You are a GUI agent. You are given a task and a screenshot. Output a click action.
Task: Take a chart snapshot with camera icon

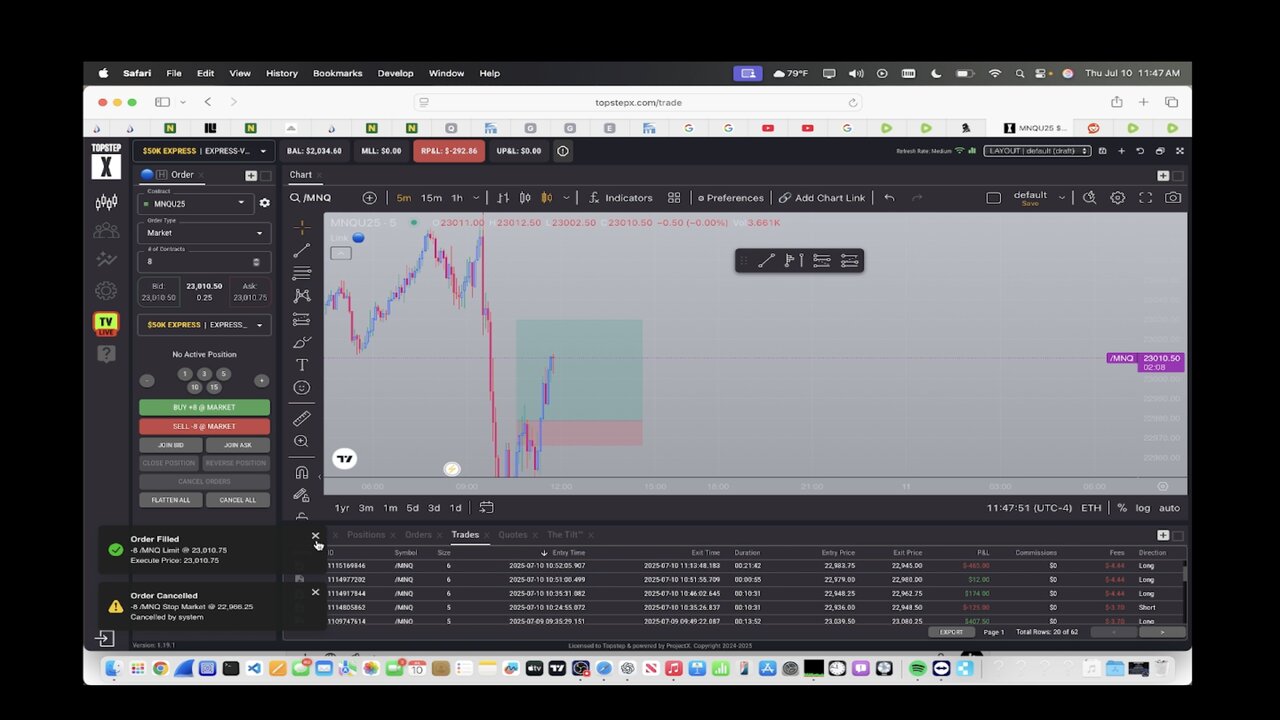pos(1173,198)
